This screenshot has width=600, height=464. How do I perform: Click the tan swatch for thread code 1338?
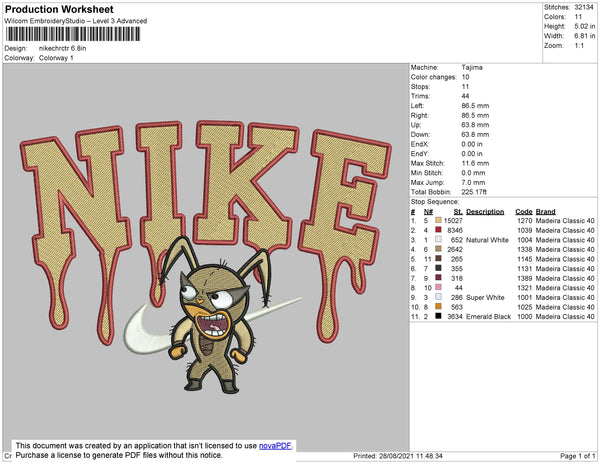pyautogui.click(x=438, y=249)
